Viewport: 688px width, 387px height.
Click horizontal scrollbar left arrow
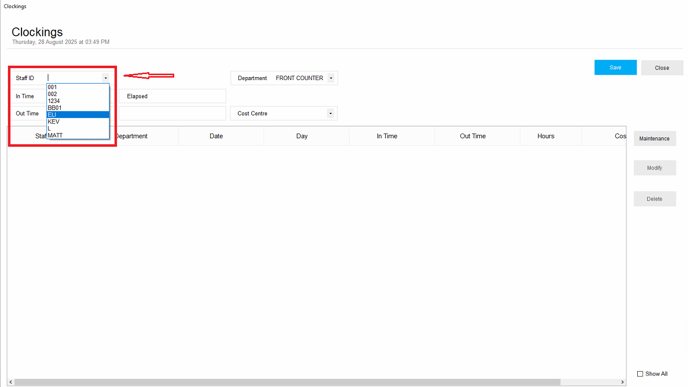tap(11, 382)
